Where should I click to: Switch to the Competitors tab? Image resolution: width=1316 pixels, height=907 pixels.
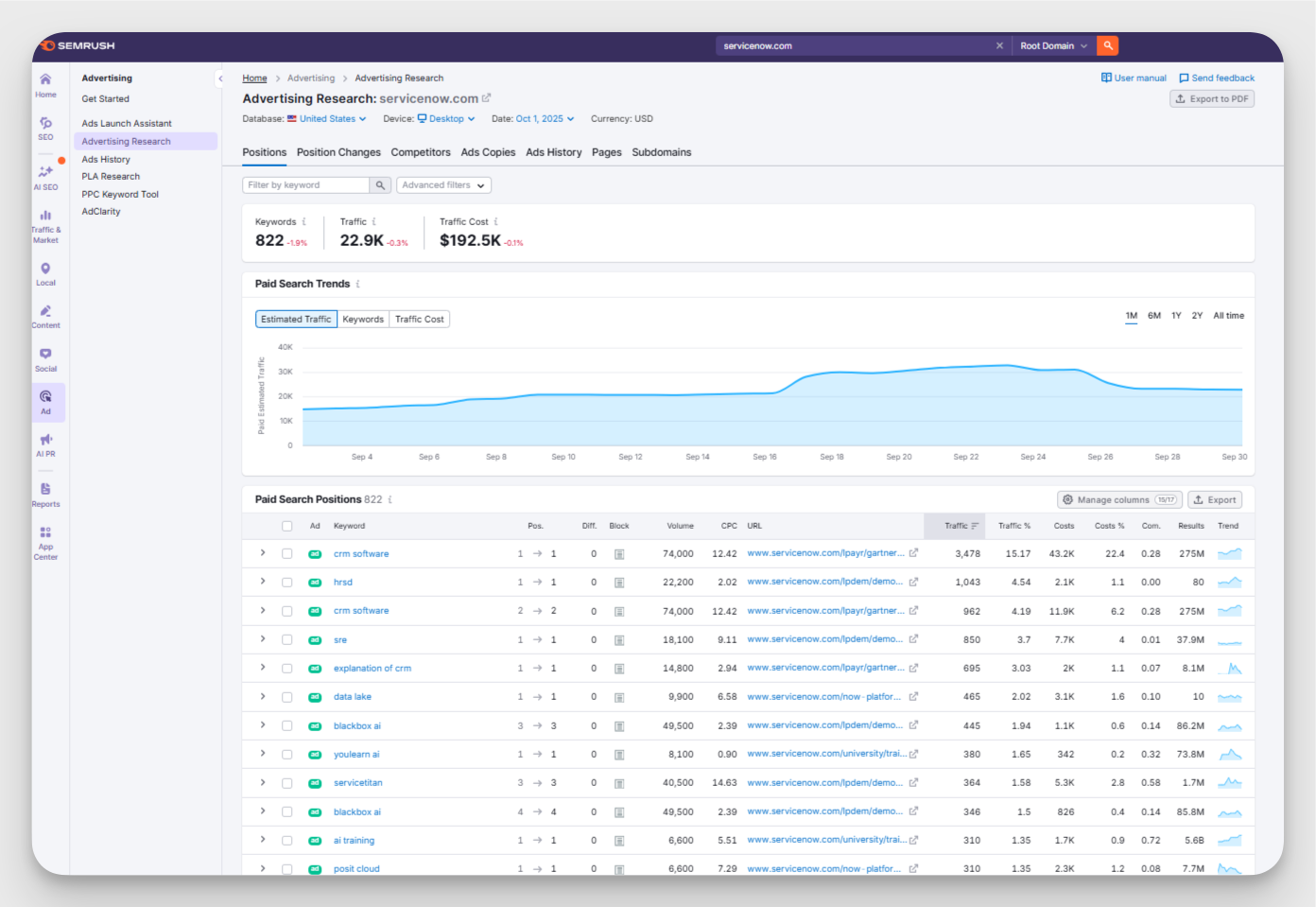pyautogui.click(x=420, y=152)
